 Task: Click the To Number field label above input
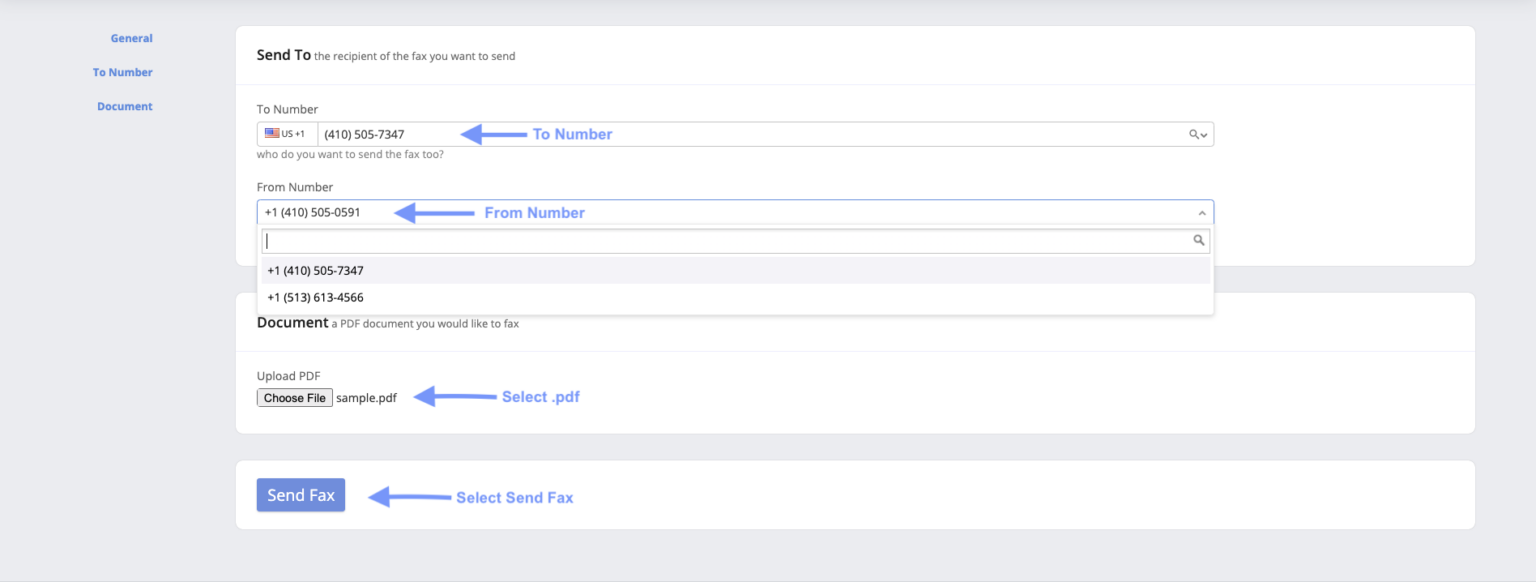coord(287,109)
